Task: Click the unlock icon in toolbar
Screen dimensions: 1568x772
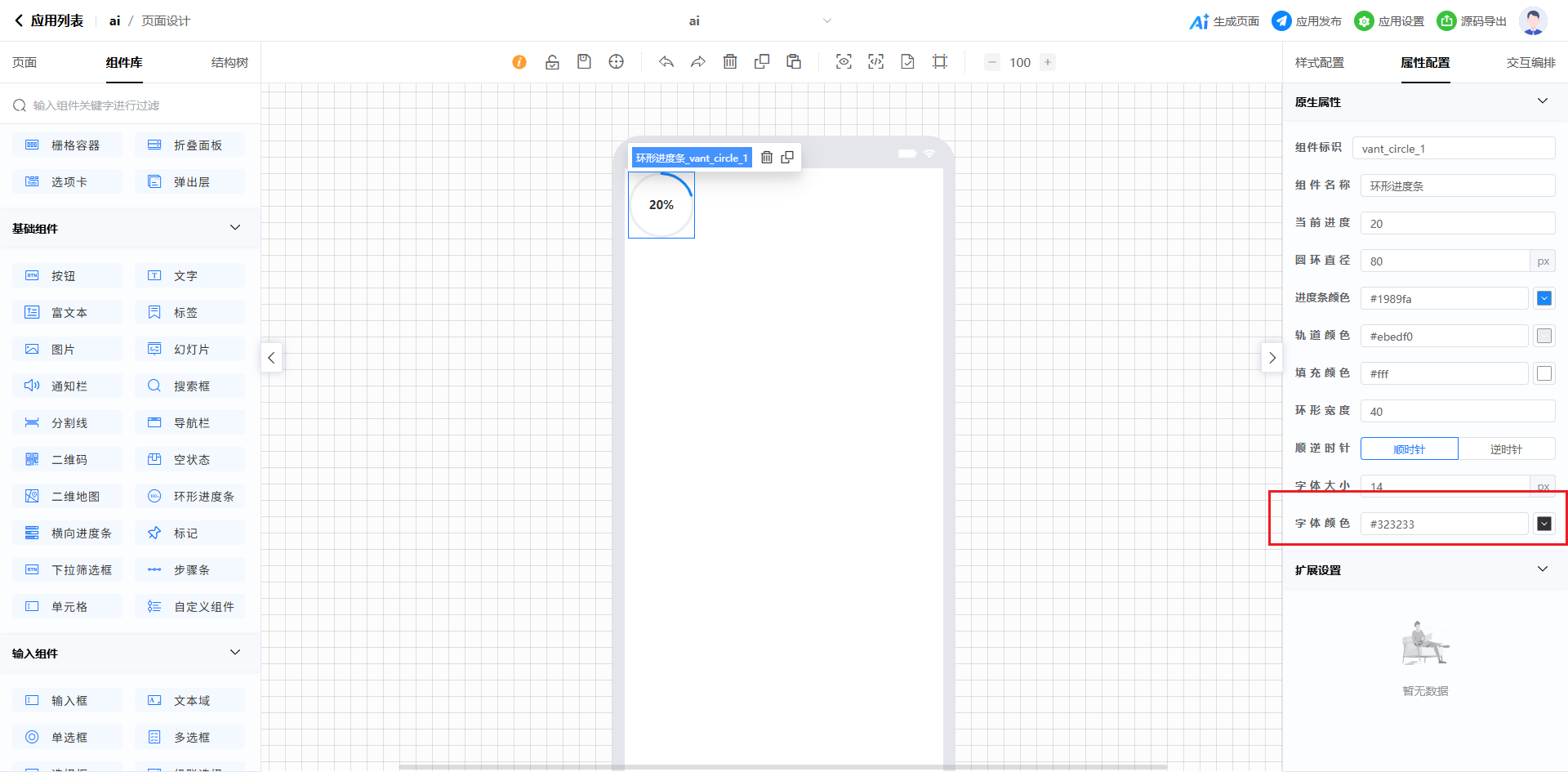Action: (552, 62)
